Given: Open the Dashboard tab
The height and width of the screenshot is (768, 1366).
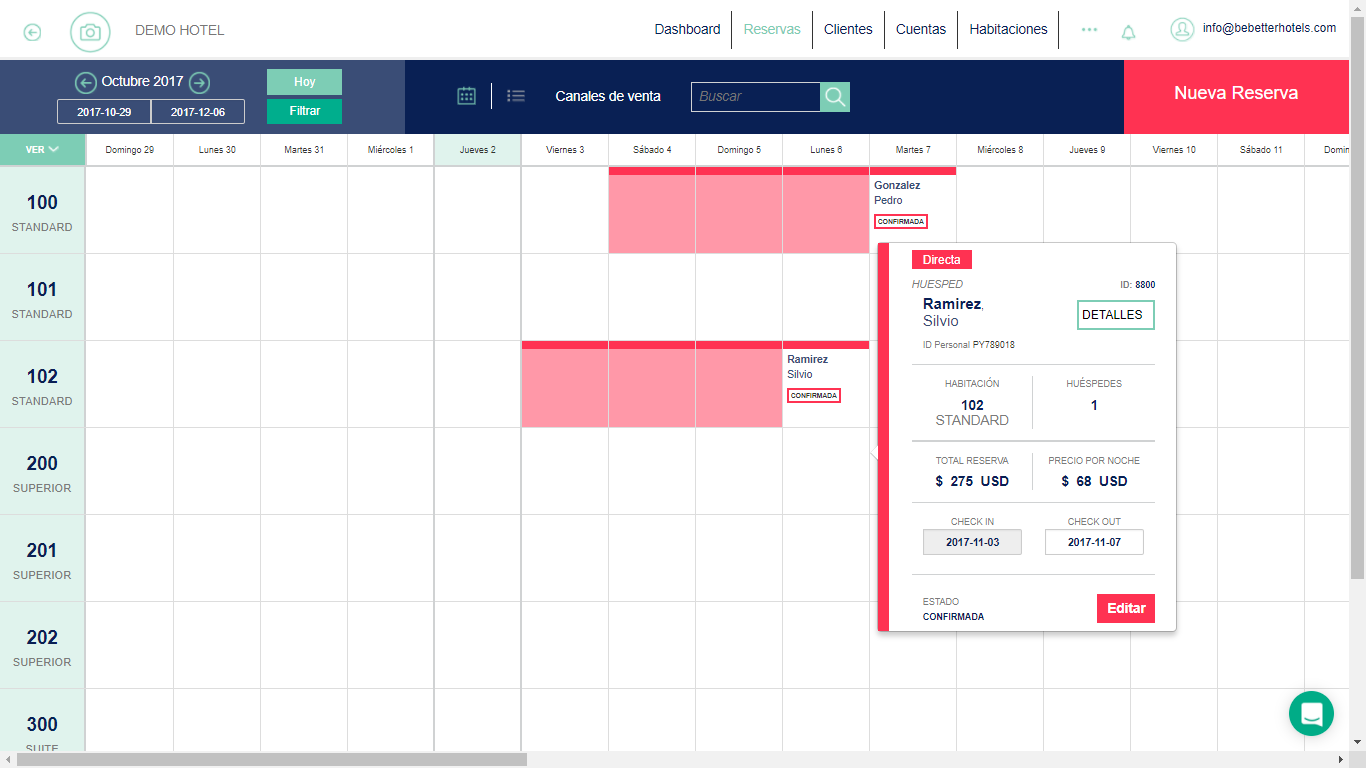Looking at the screenshot, I should 687,30.
